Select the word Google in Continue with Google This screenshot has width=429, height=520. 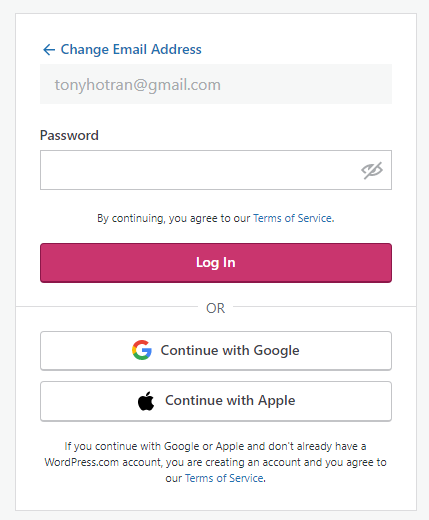(276, 351)
